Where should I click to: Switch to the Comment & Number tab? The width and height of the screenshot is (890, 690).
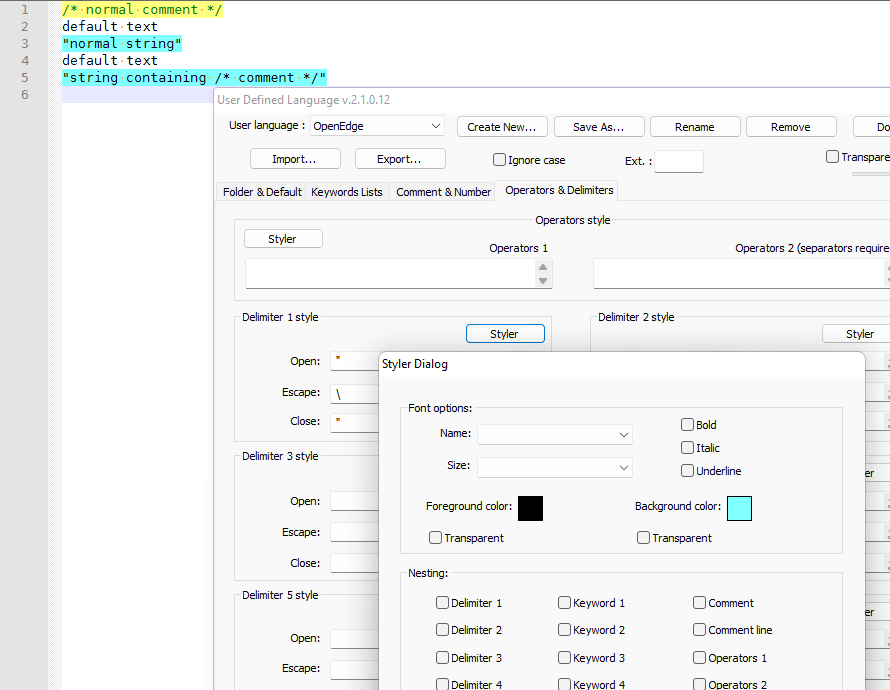pyautogui.click(x=443, y=192)
